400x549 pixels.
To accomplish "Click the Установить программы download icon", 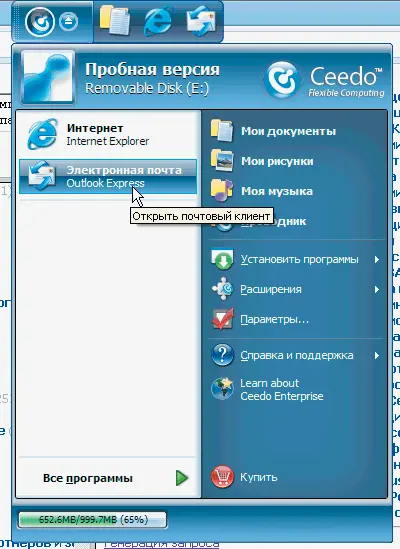I will pyautogui.click(x=222, y=259).
